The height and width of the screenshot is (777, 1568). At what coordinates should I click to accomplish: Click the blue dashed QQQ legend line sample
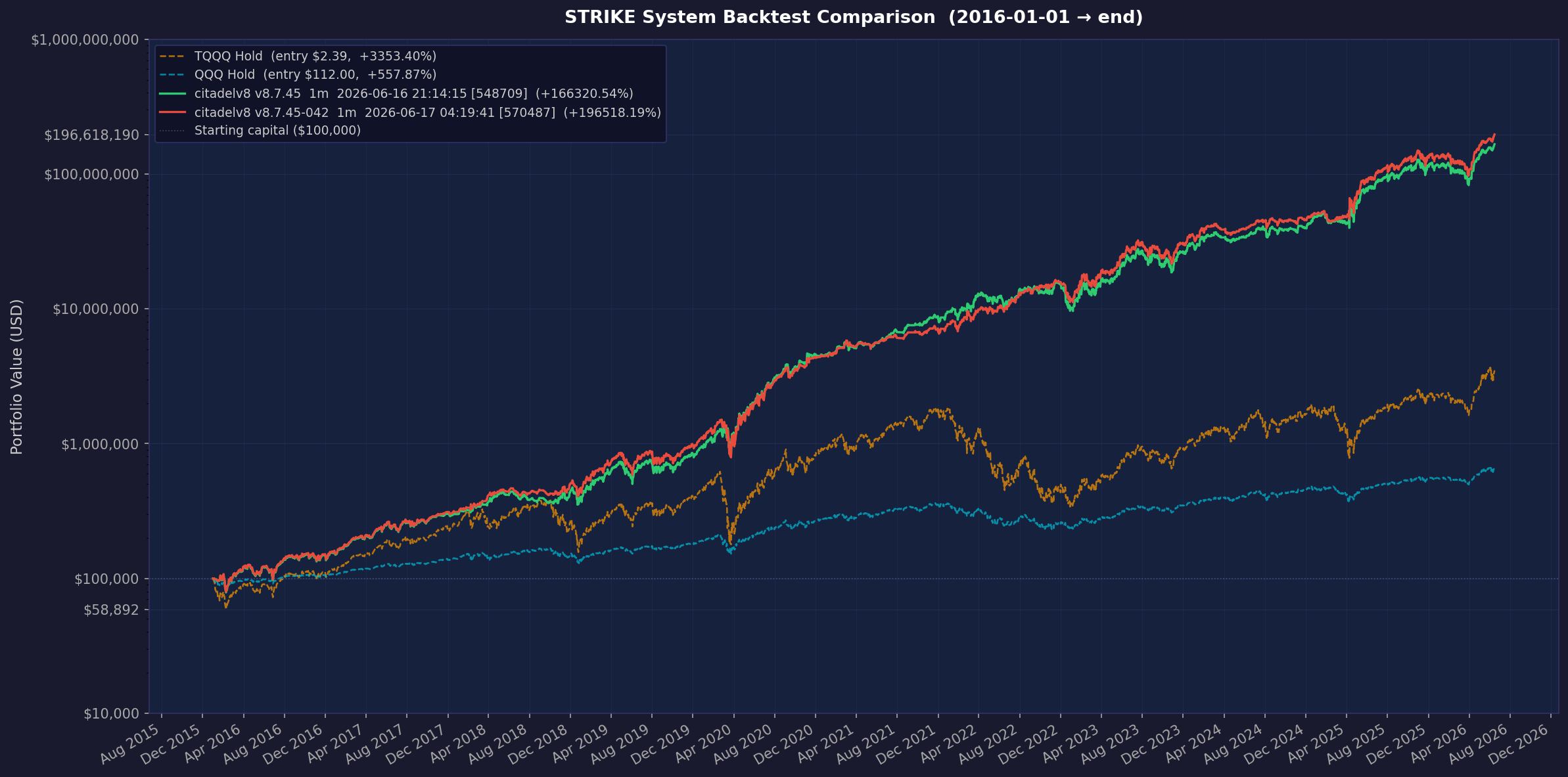click(172, 75)
